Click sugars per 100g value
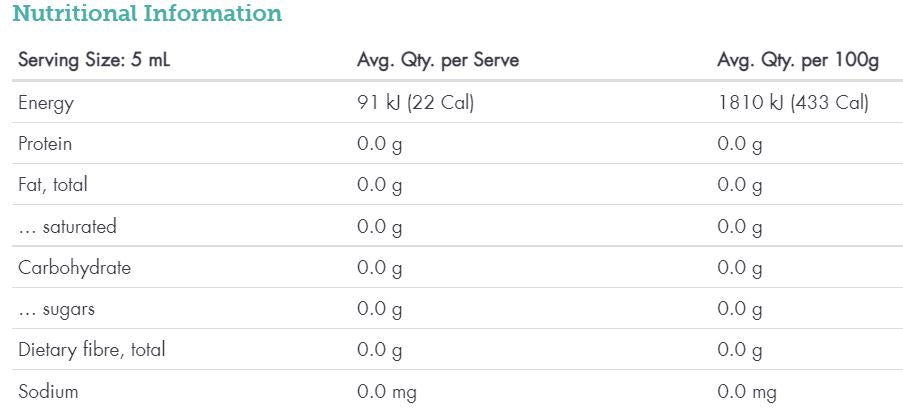Screen dimensions: 903x419 point(740,309)
